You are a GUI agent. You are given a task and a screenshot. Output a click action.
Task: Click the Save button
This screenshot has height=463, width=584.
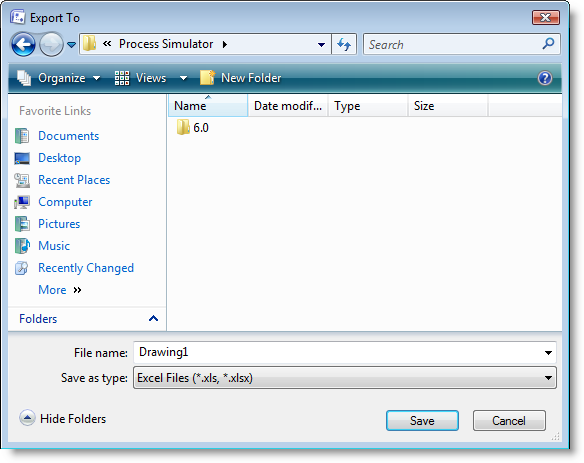422,421
